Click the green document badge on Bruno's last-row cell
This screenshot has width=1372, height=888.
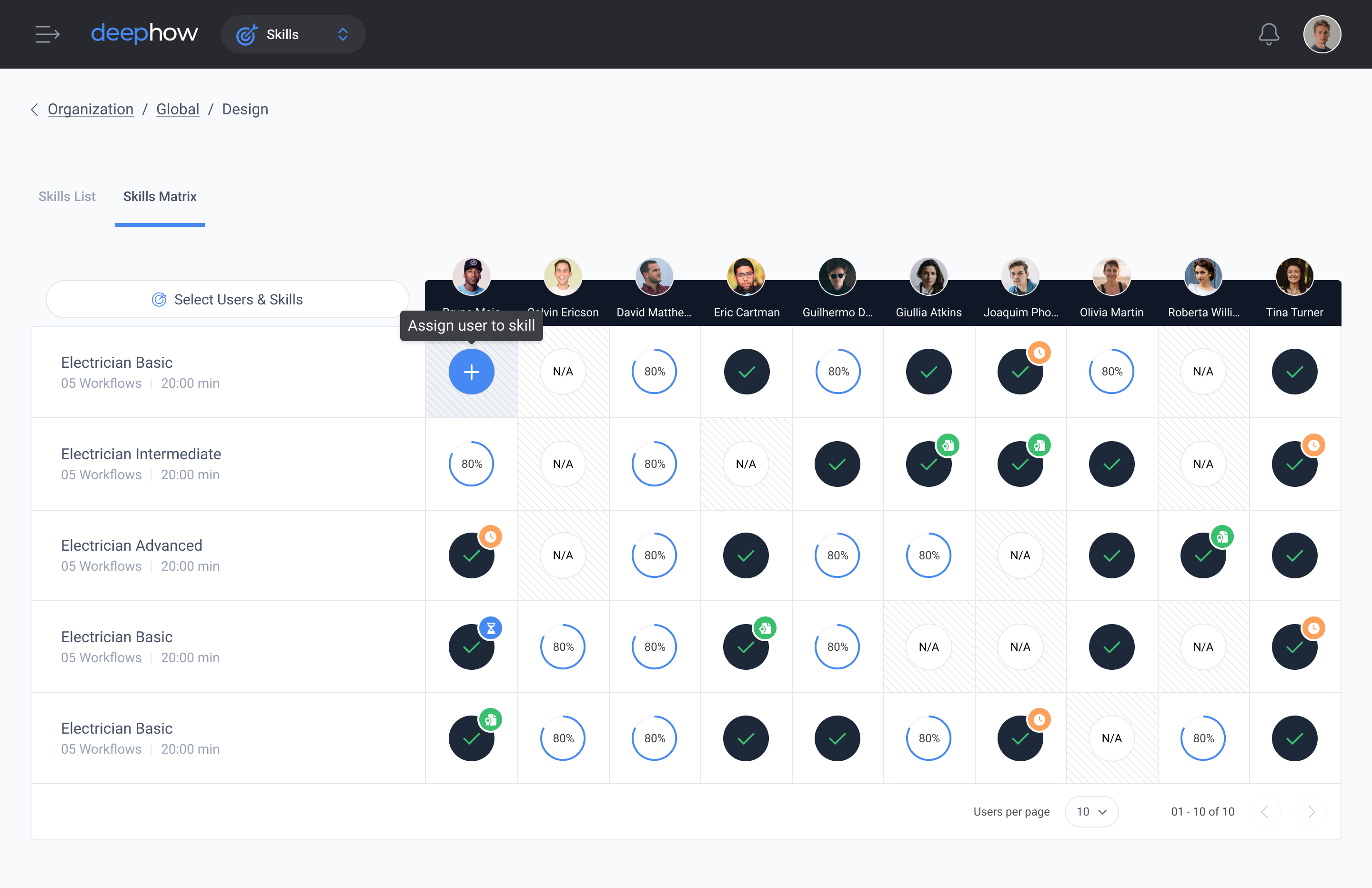pos(490,720)
